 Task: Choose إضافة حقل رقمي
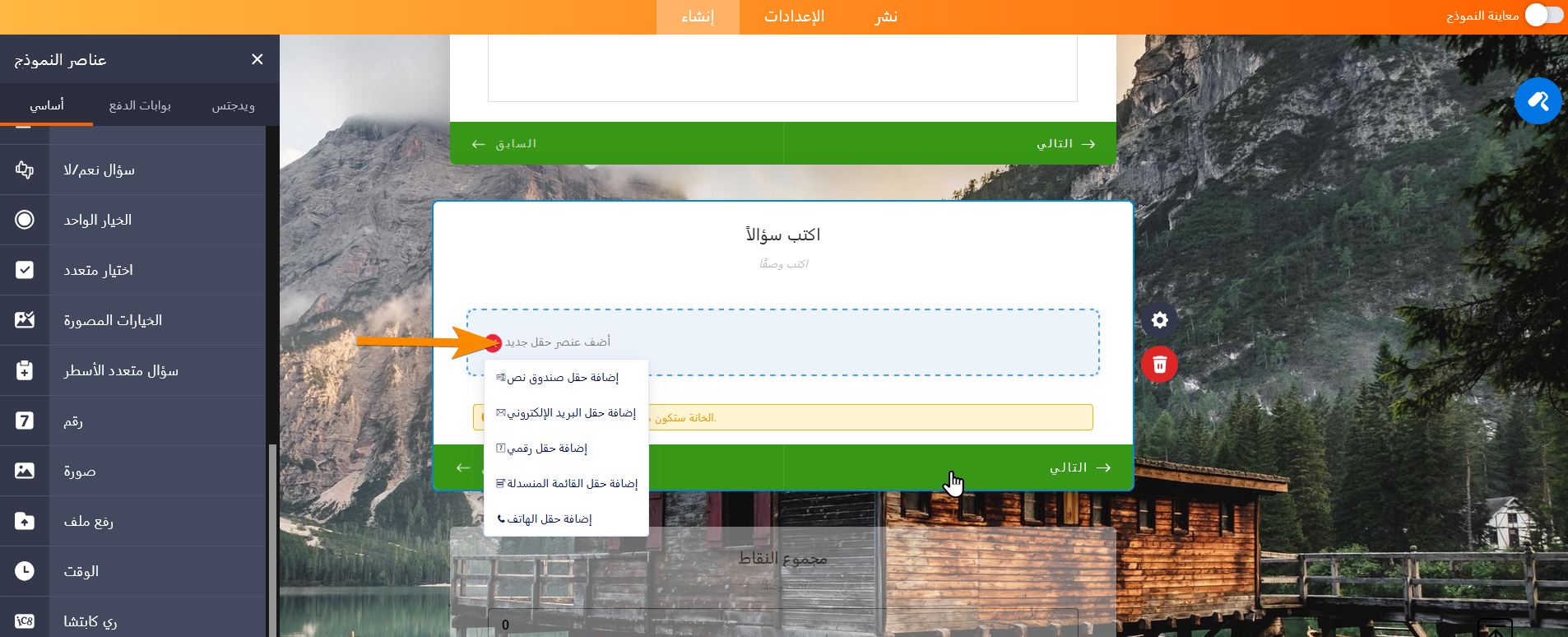tap(566, 449)
